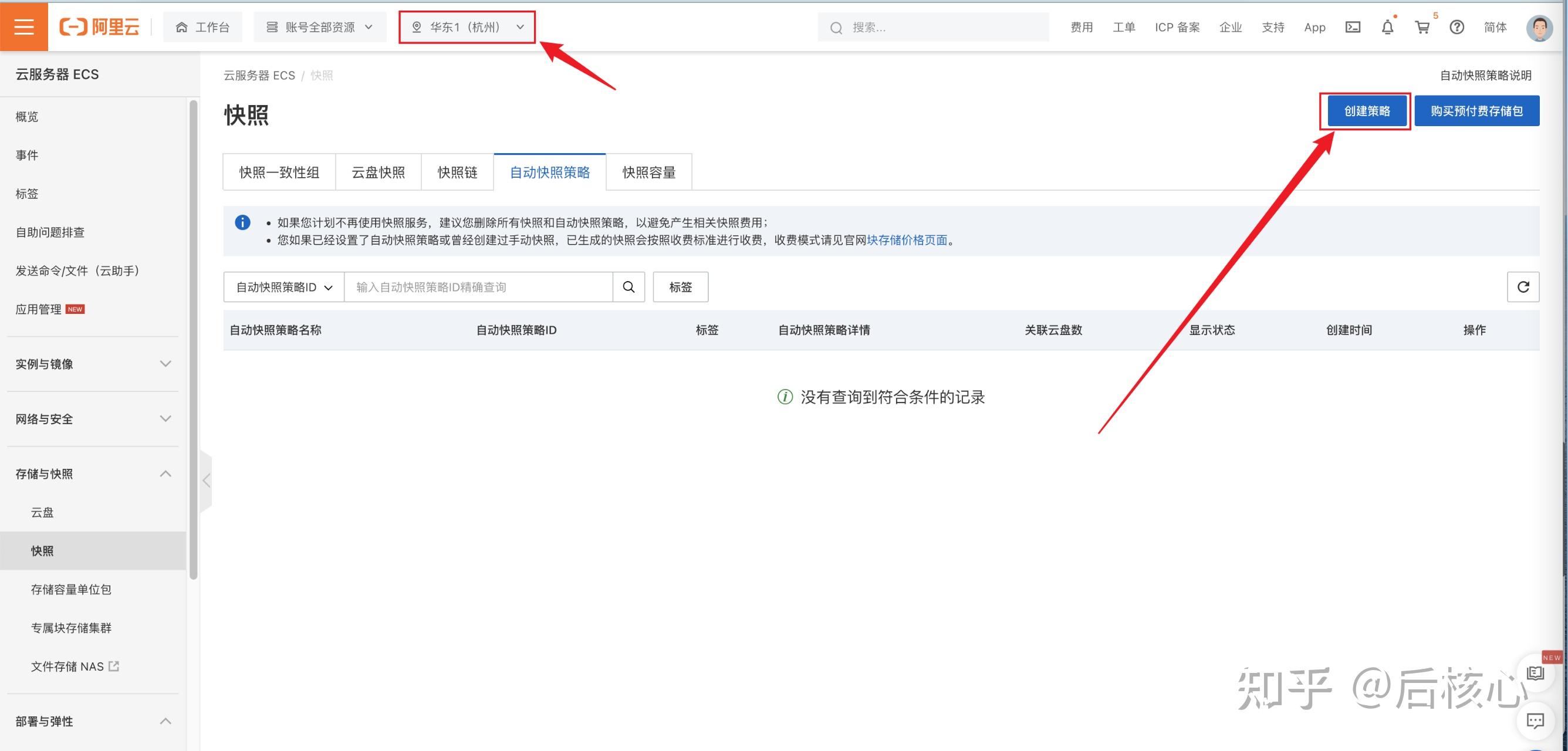Viewport: 1568px width, 751px height.
Task: Open the feedback chat icon at bottom right
Action: (x=1535, y=721)
